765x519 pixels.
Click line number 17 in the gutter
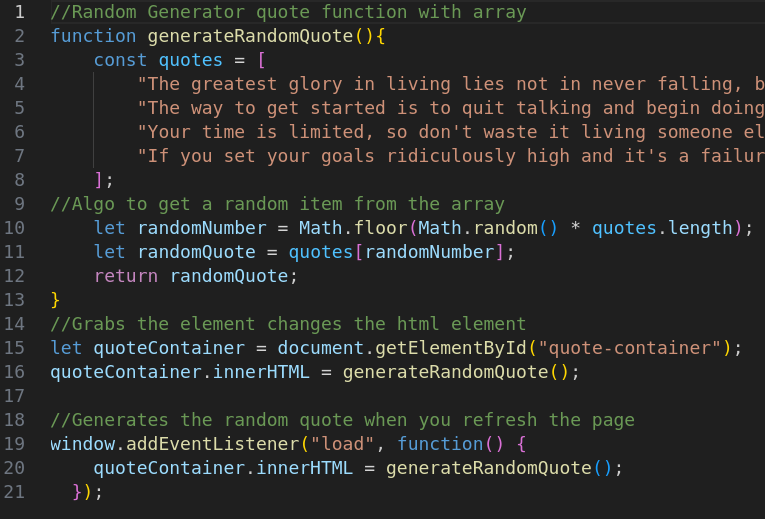(14, 396)
